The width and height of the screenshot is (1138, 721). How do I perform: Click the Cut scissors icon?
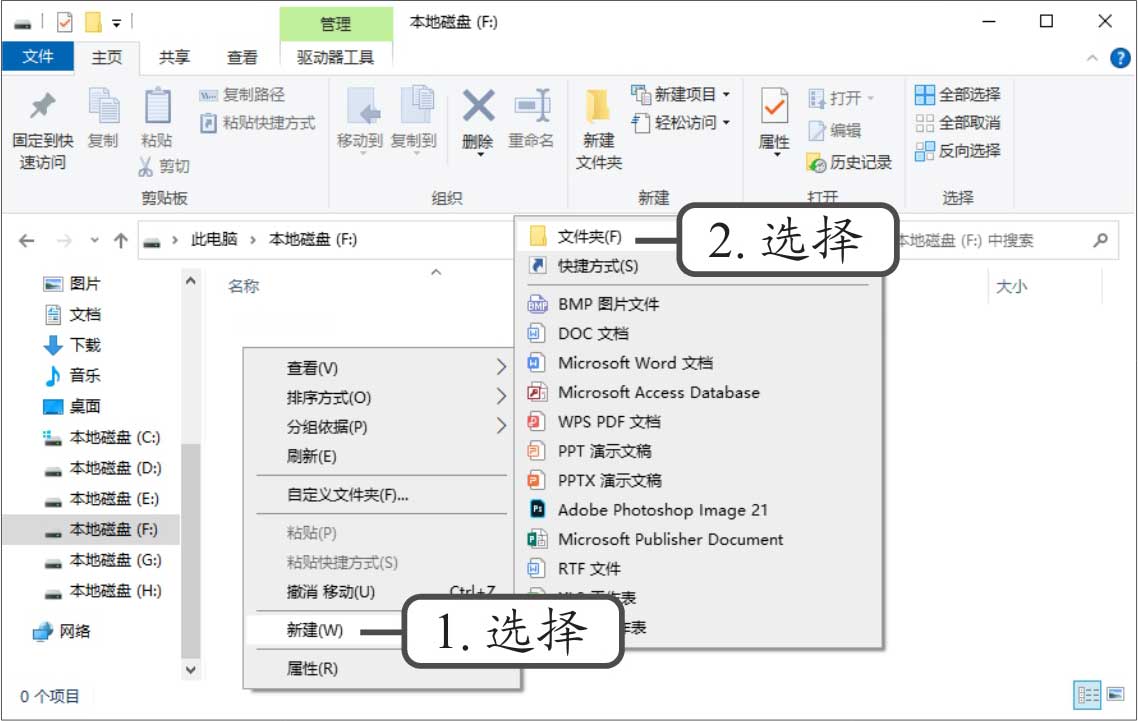[146, 166]
